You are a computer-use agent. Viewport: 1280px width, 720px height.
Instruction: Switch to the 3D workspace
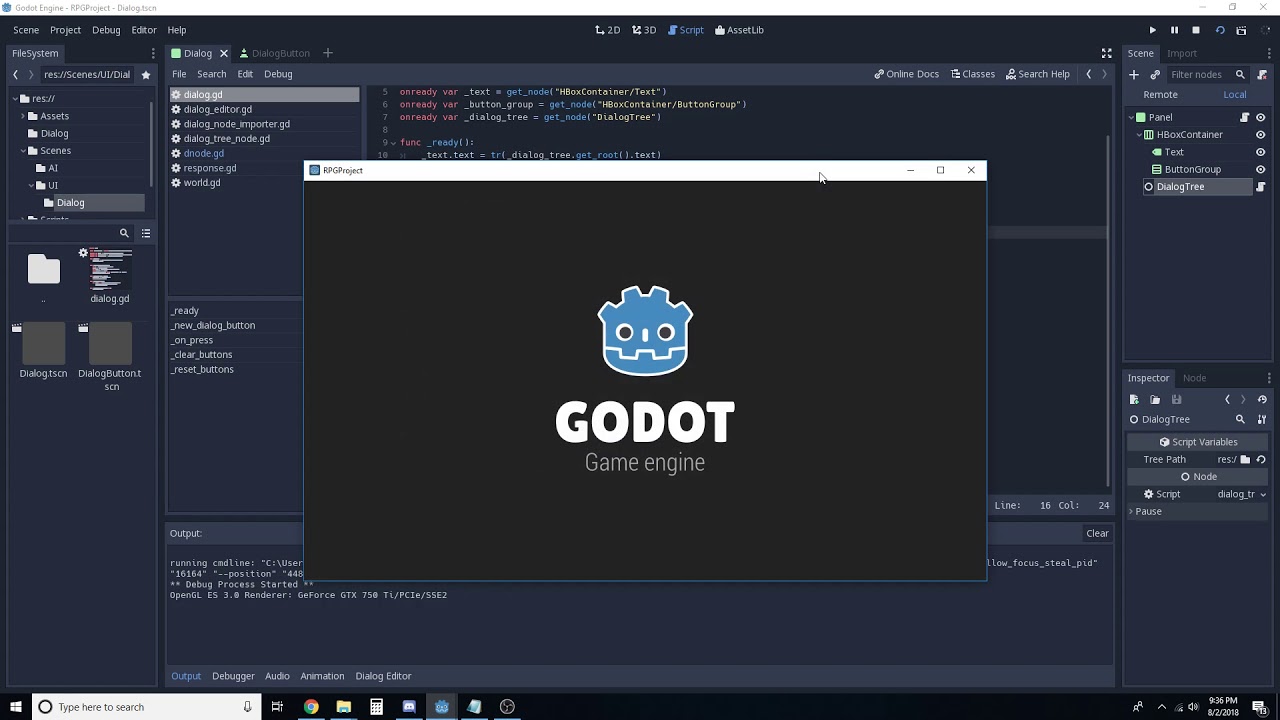644,30
